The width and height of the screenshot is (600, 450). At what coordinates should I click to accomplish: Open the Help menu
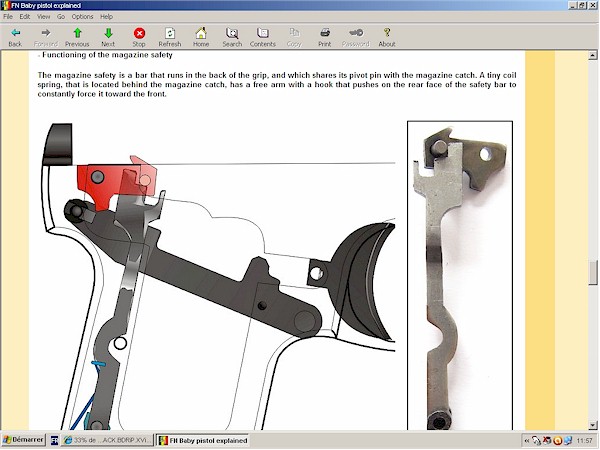coord(106,16)
